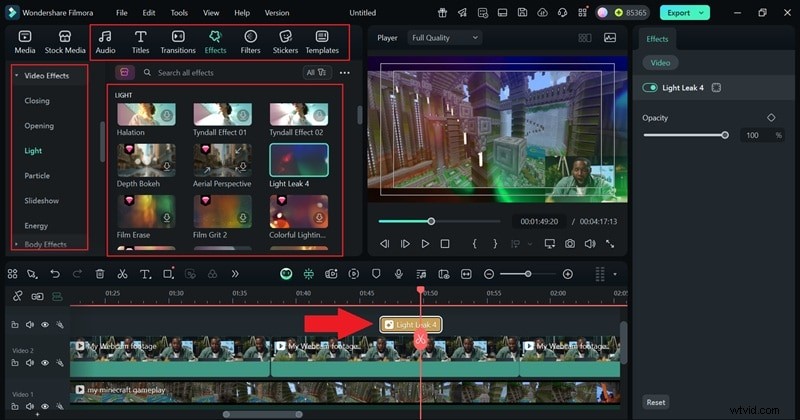800x420 pixels.
Task: Open the Templates library tab
Action: (322, 42)
